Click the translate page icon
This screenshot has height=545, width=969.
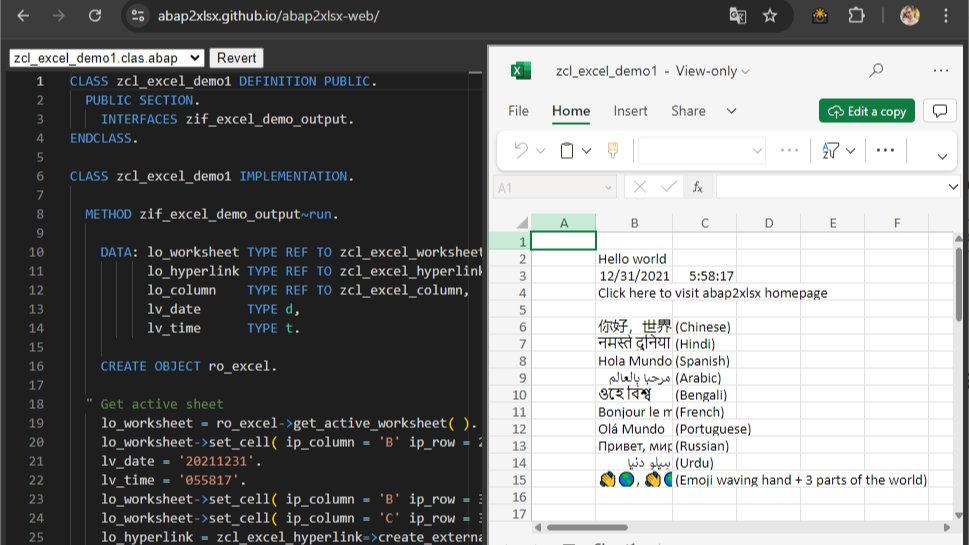tap(738, 15)
